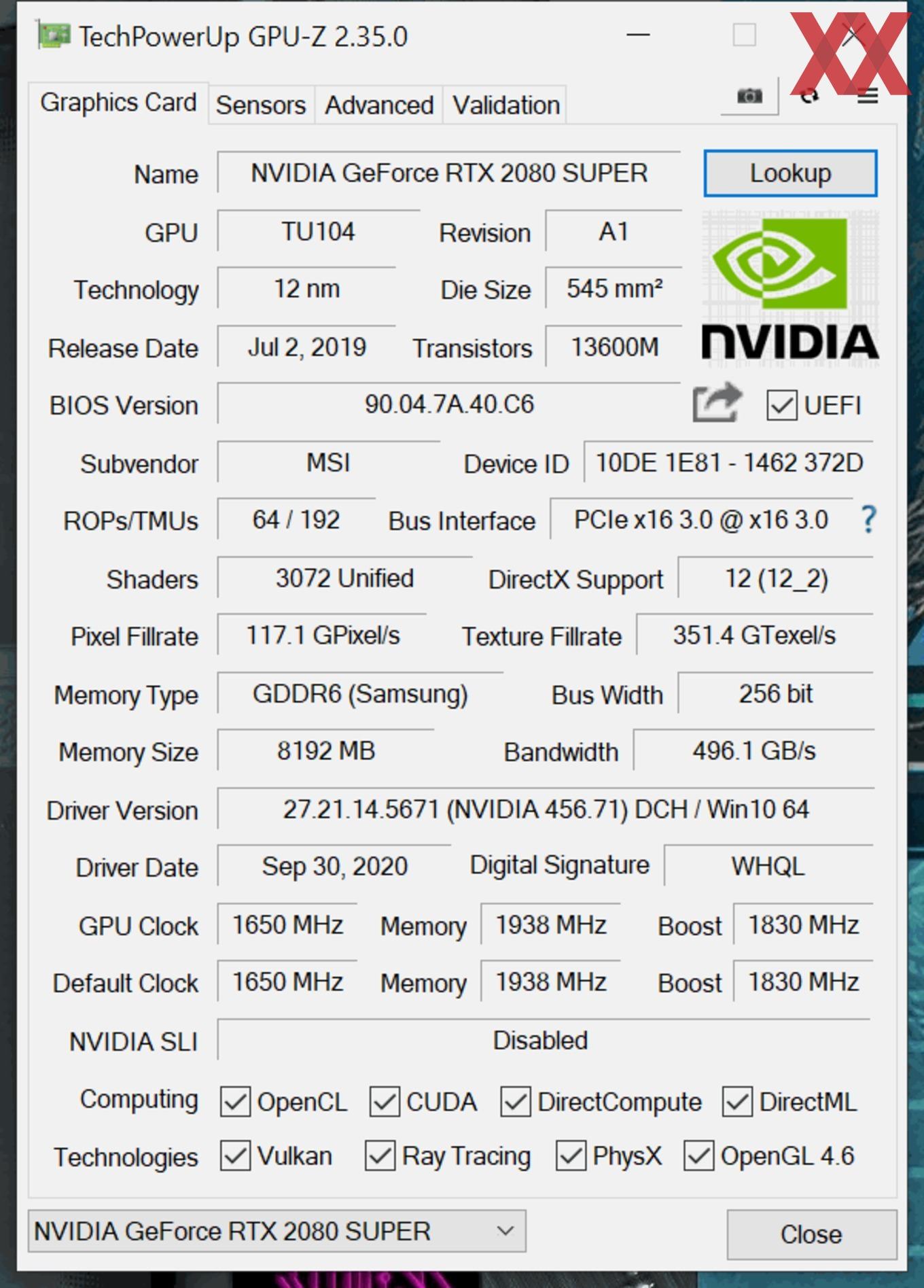Click the Release Date value Jul 2, 2019
Screen dimensions: 924x1288
306,347
